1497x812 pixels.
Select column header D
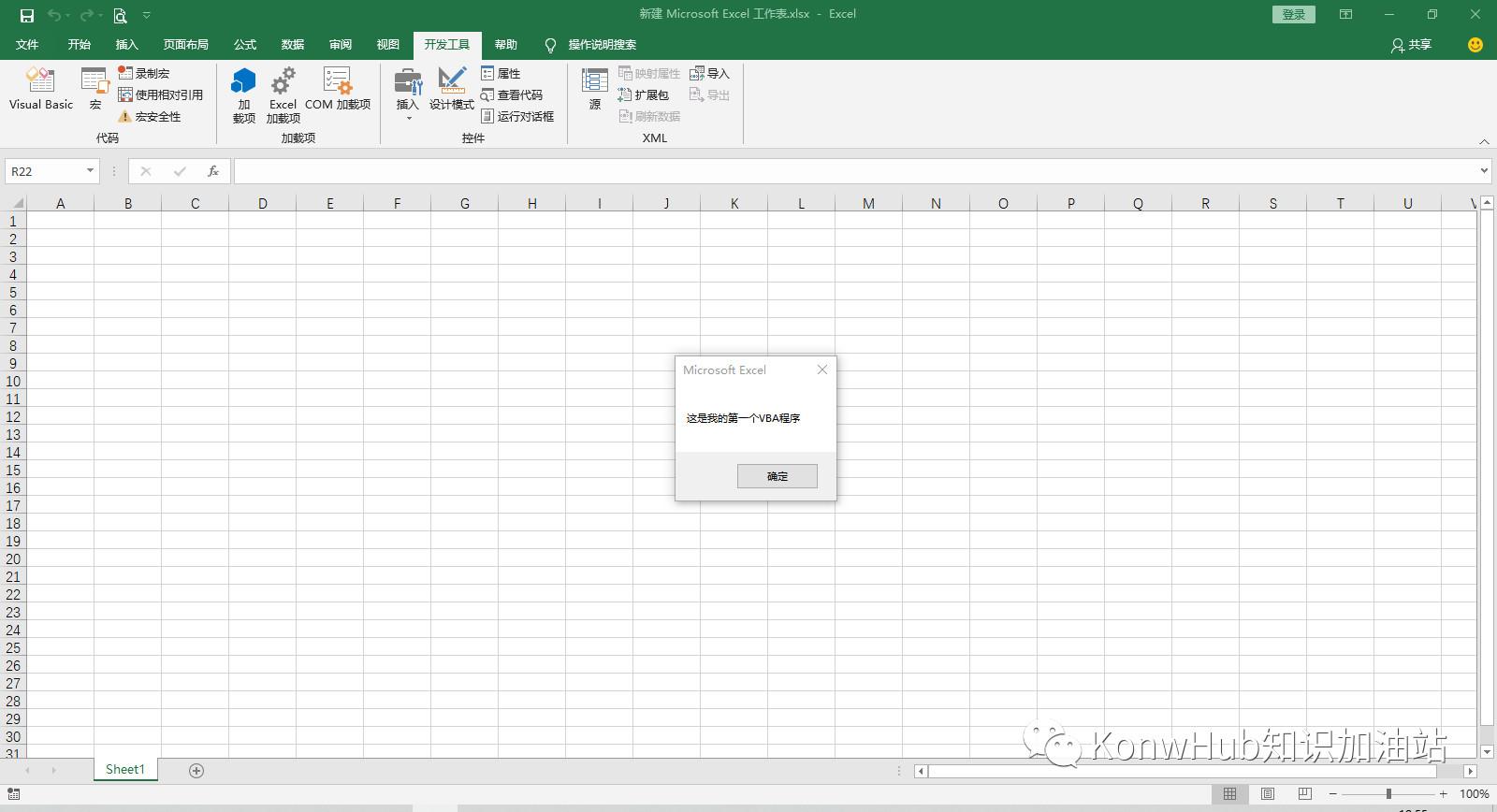coord(263,203)
